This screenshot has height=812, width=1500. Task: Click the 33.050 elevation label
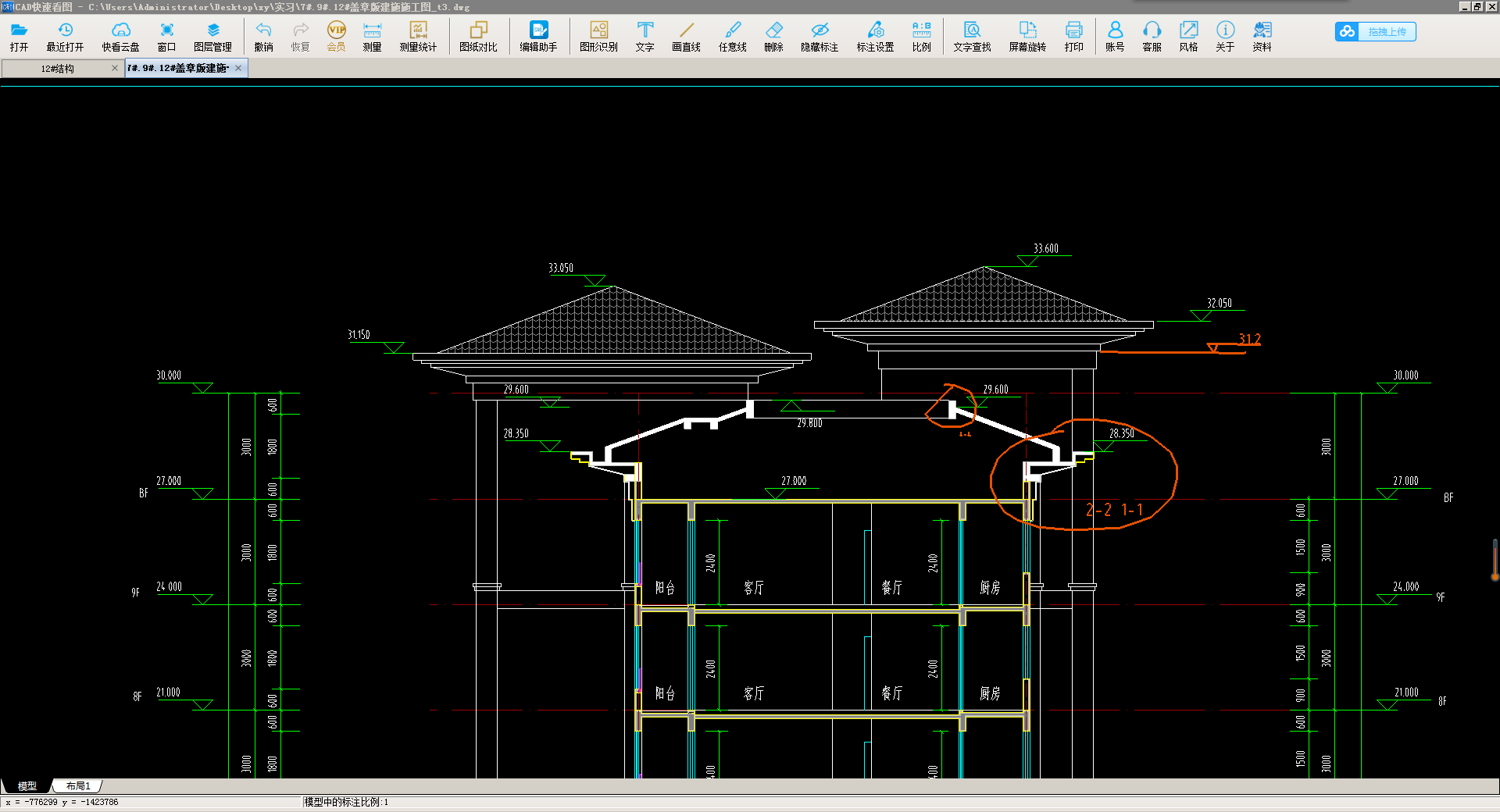pos(560,268)
